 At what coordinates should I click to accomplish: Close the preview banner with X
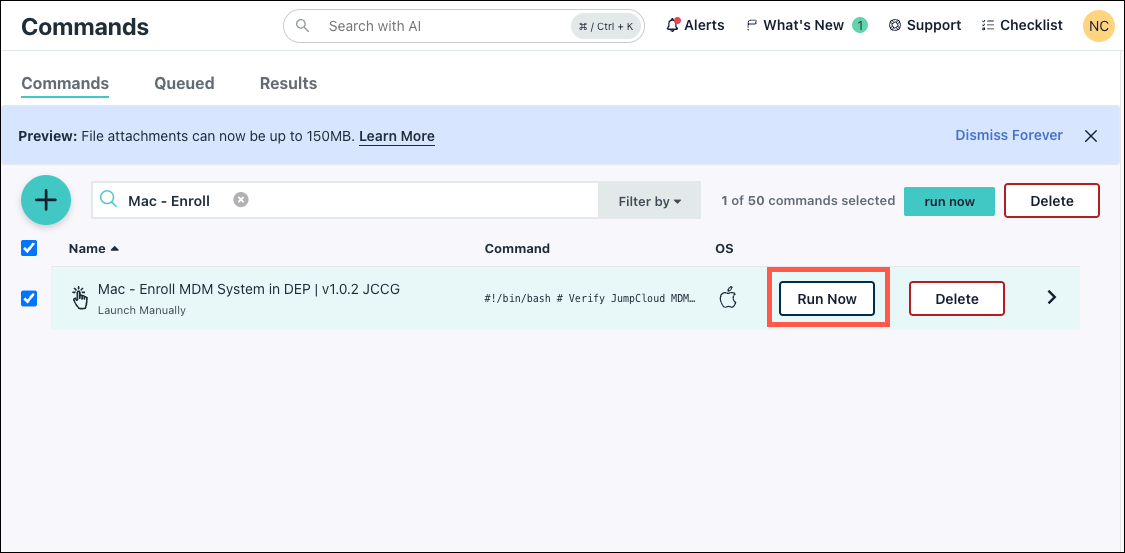coord(1091,136)
